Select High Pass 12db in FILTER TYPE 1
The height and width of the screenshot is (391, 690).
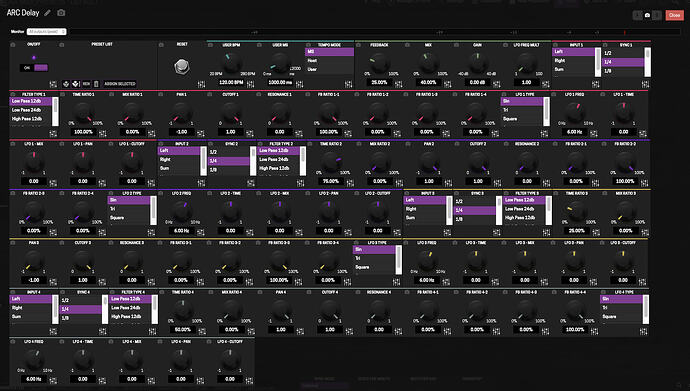(31, 119)
